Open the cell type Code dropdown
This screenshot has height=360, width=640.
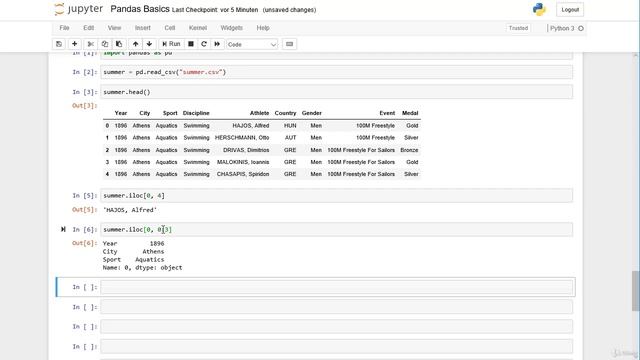click(252, 44)
